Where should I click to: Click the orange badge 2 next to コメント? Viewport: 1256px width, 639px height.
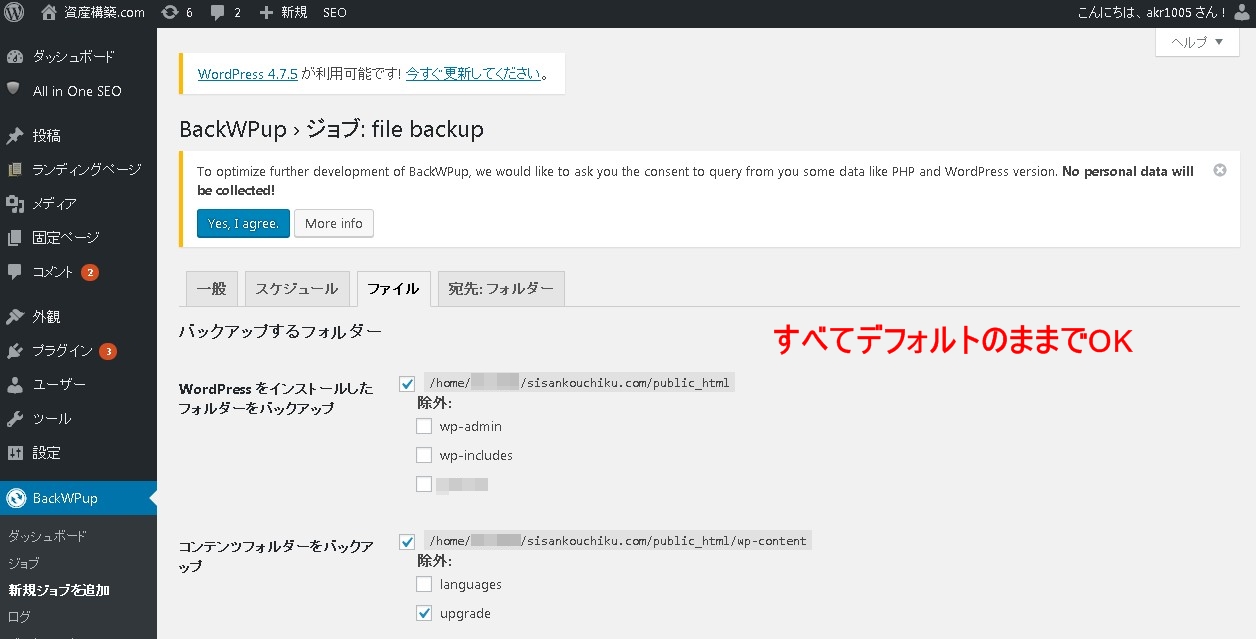[90, 272]
